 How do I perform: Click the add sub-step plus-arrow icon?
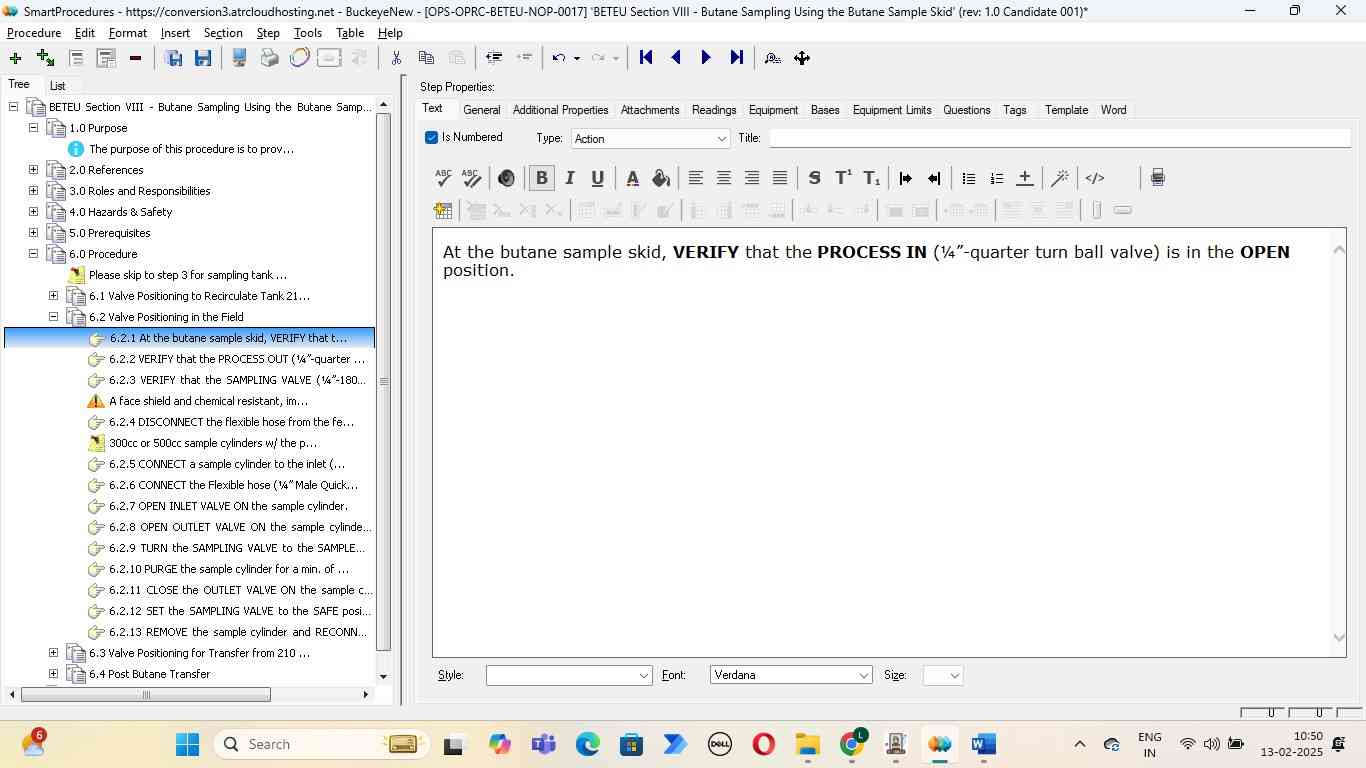[45, 58]
